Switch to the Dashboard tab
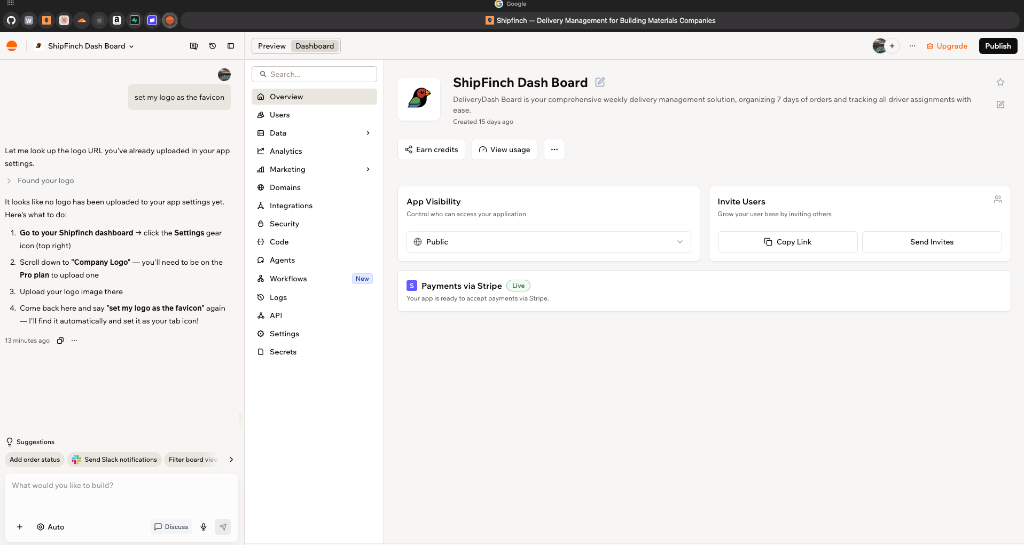Viewport: 1024px width, 545px height. coord(315,46)
